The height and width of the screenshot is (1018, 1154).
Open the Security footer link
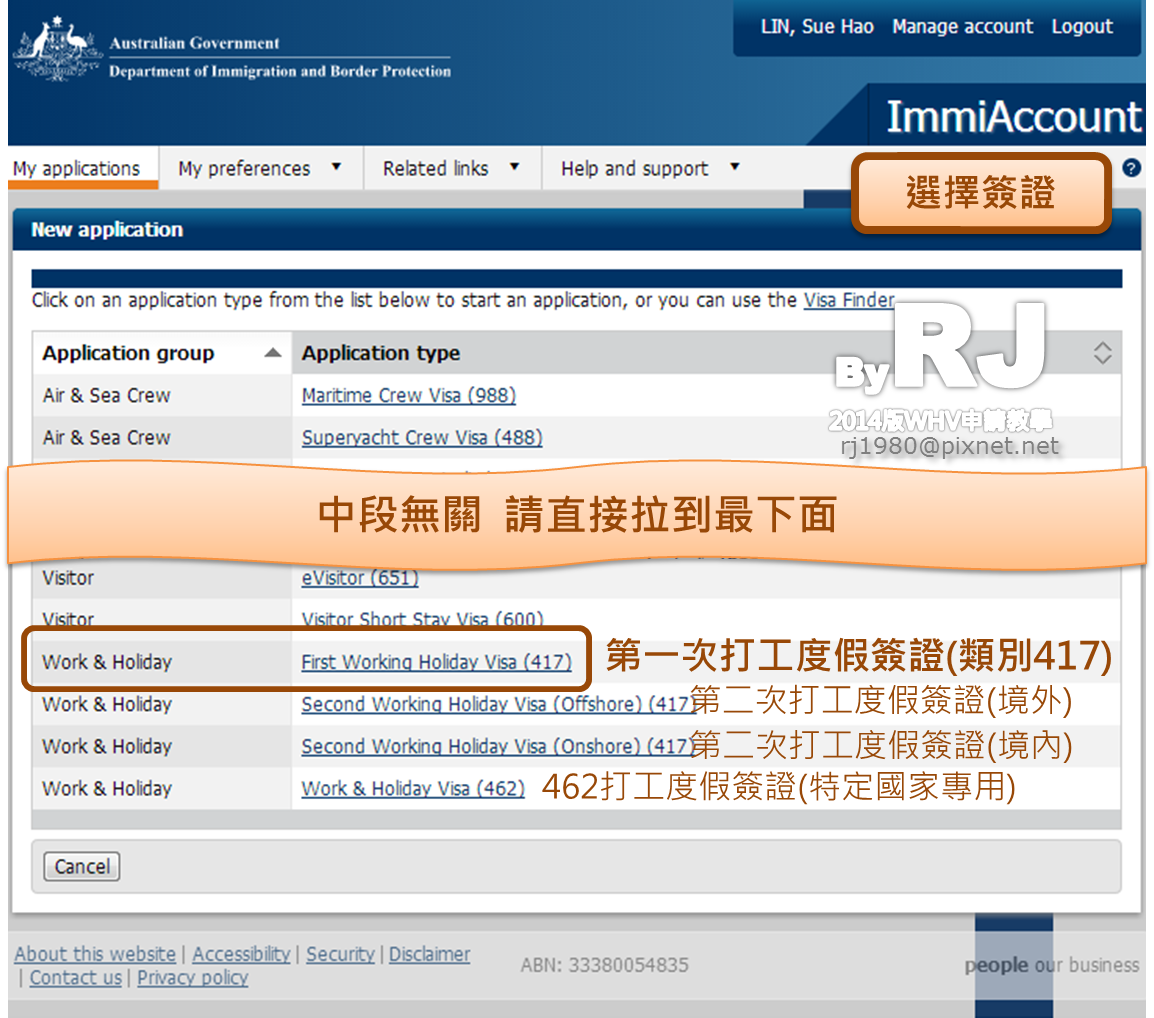pyautogui.click(x=340, y=954)
